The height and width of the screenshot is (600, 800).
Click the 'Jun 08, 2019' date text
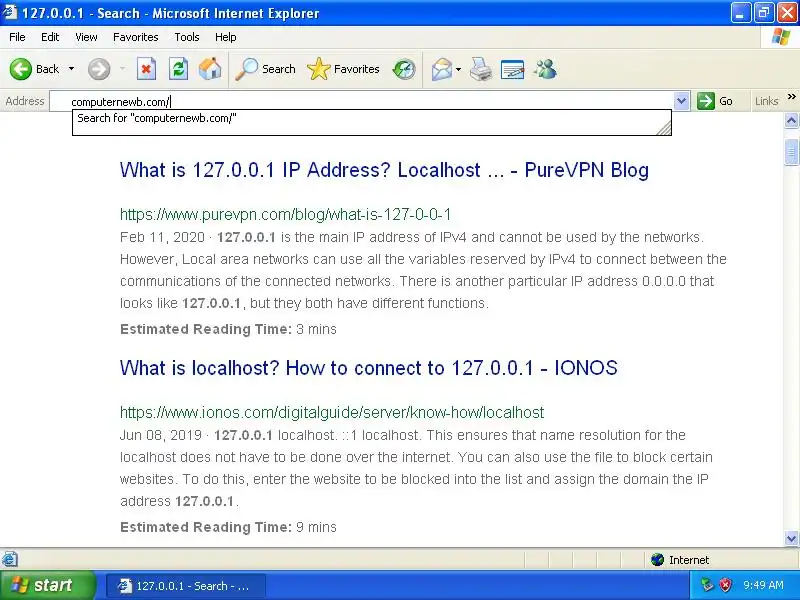[x=161, y=435]
